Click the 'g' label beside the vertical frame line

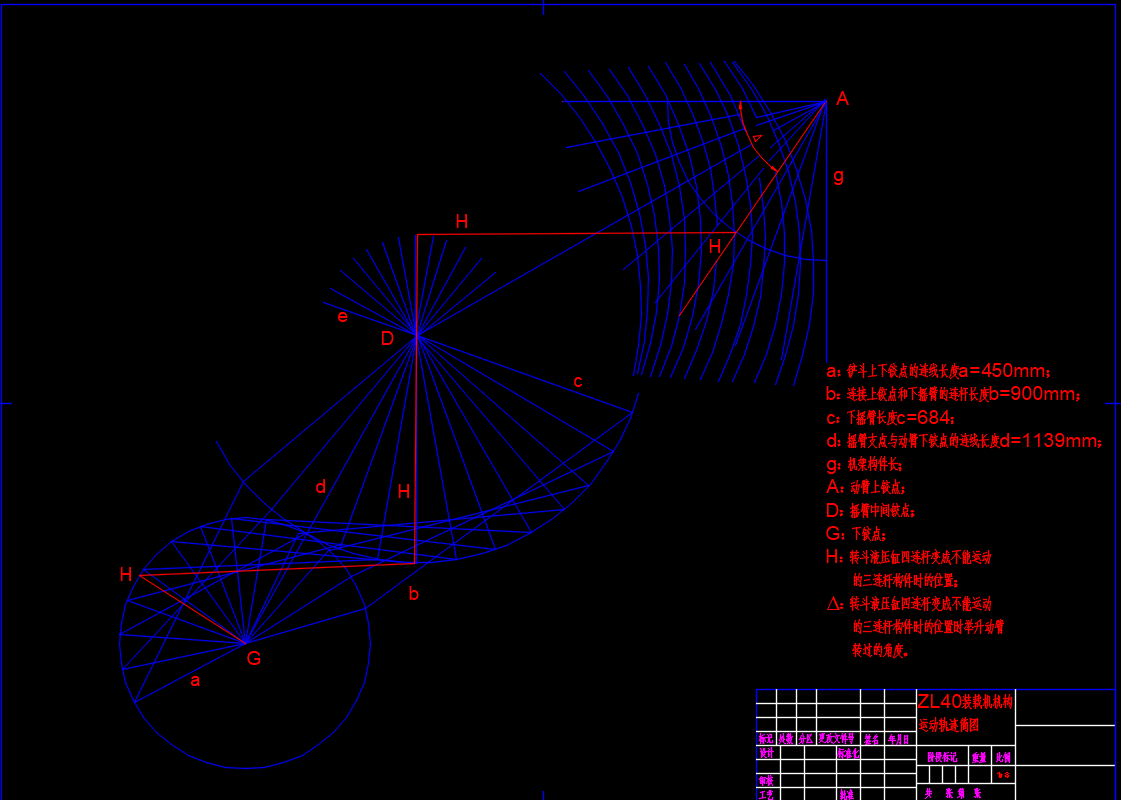pos(839,175)
